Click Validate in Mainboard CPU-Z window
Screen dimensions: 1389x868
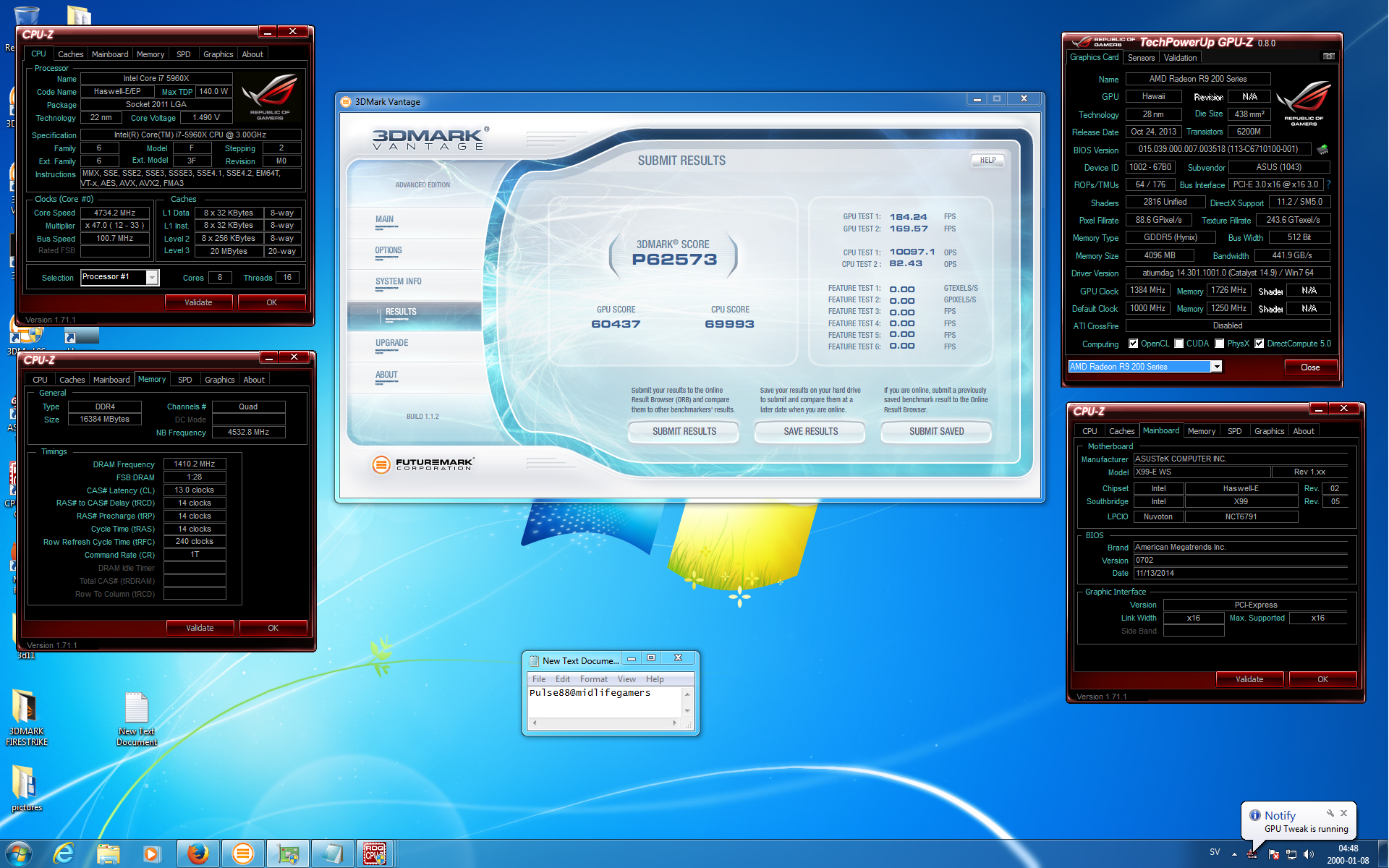[1249, 679]
